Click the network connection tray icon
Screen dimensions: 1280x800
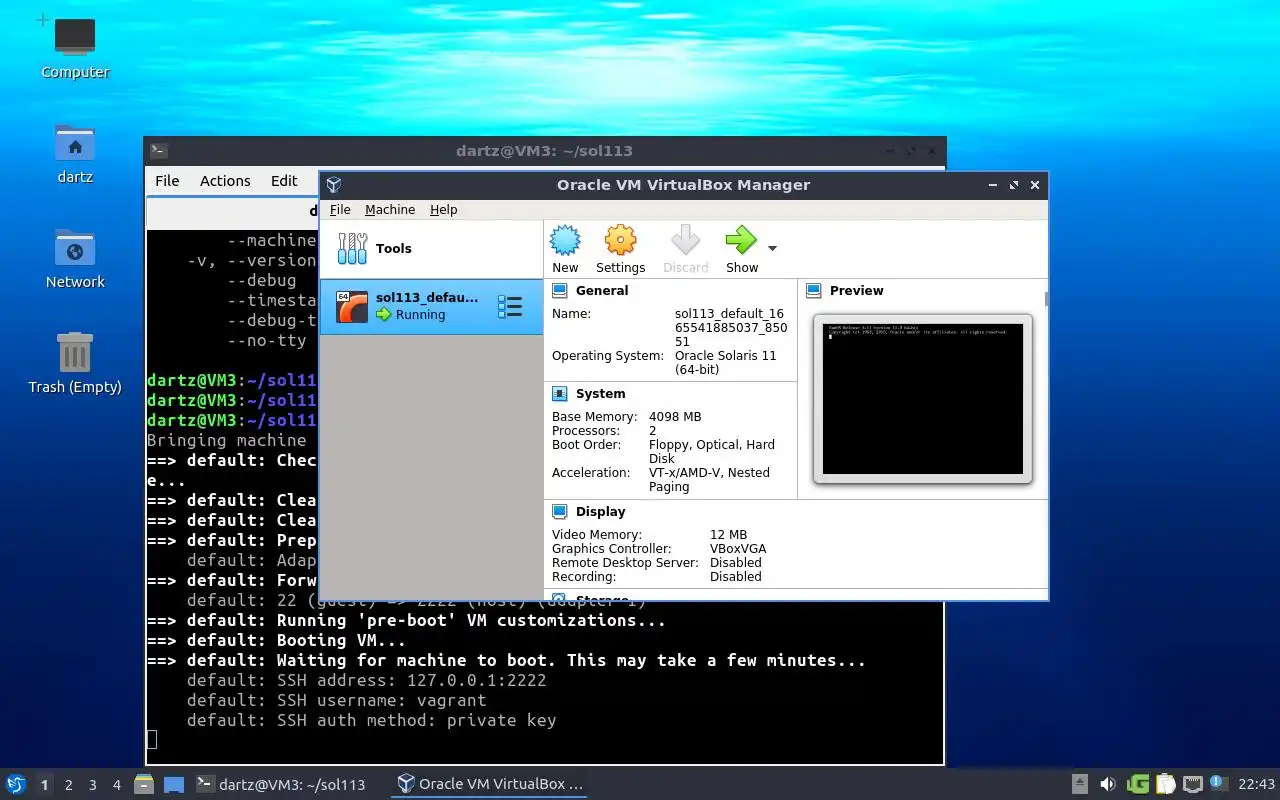[x=1192, y=784]
